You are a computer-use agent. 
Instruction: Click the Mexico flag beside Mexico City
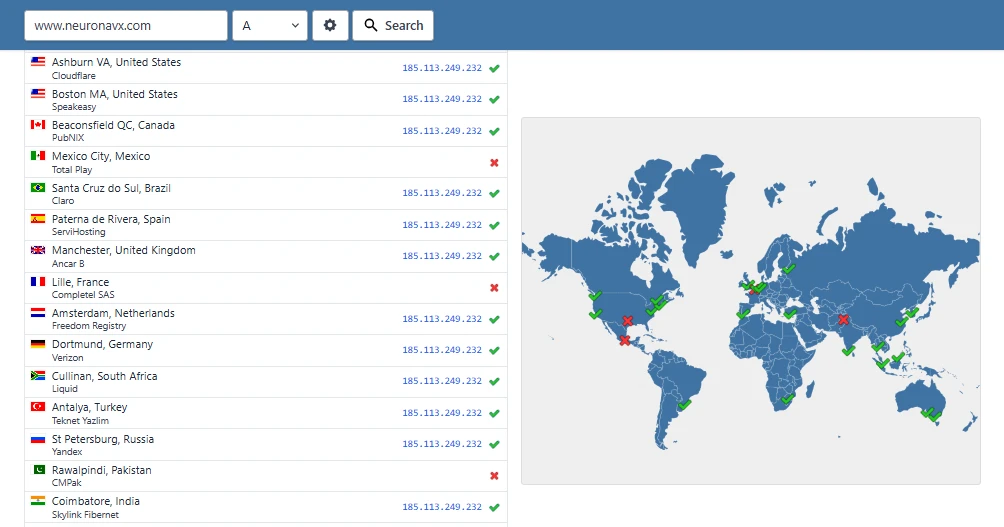coord(38,156)
